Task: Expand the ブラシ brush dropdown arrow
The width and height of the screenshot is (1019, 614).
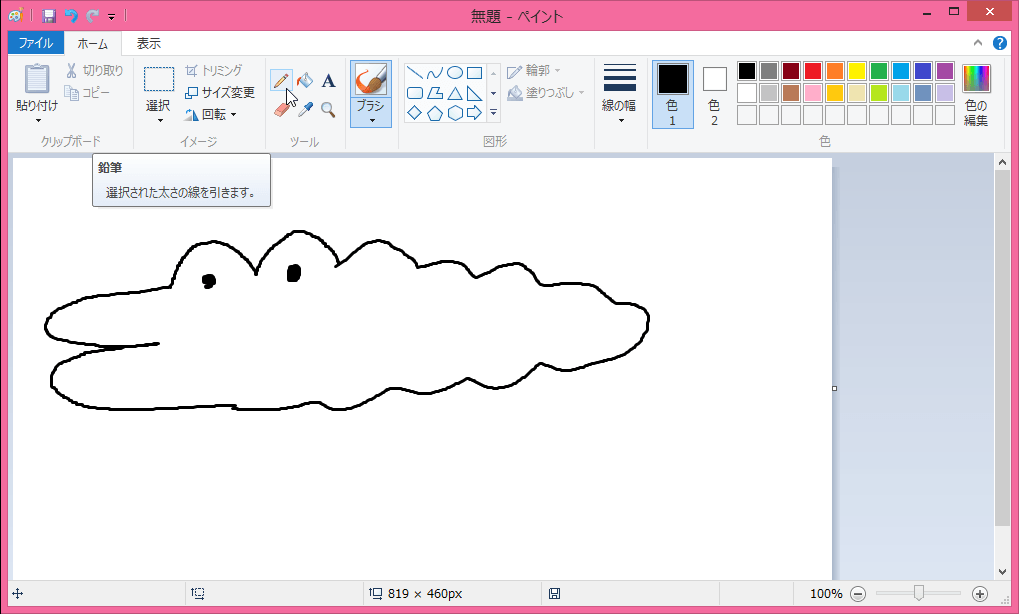Action: (371, 121)
